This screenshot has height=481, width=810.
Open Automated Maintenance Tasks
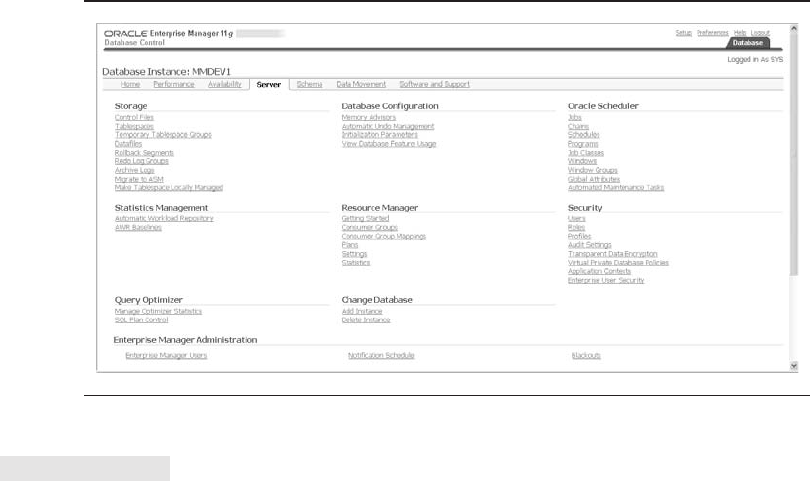point(616,188)
